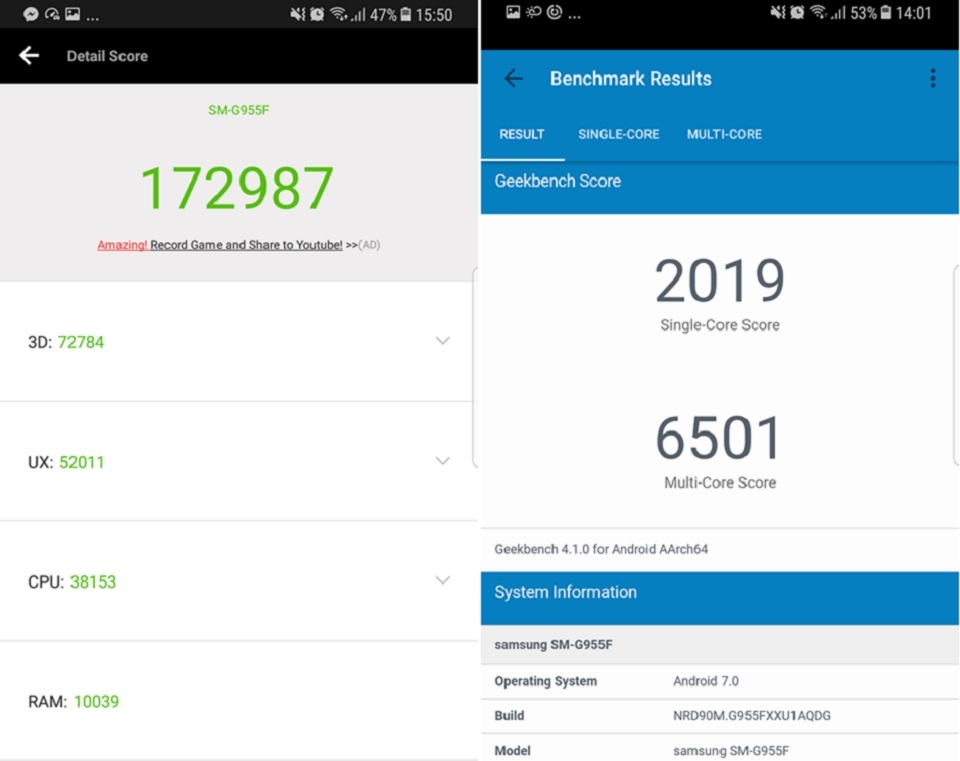Tap the 15:50 clock in the status bar
This screenshot has height=761, width=960.
(x=434, y=15)
